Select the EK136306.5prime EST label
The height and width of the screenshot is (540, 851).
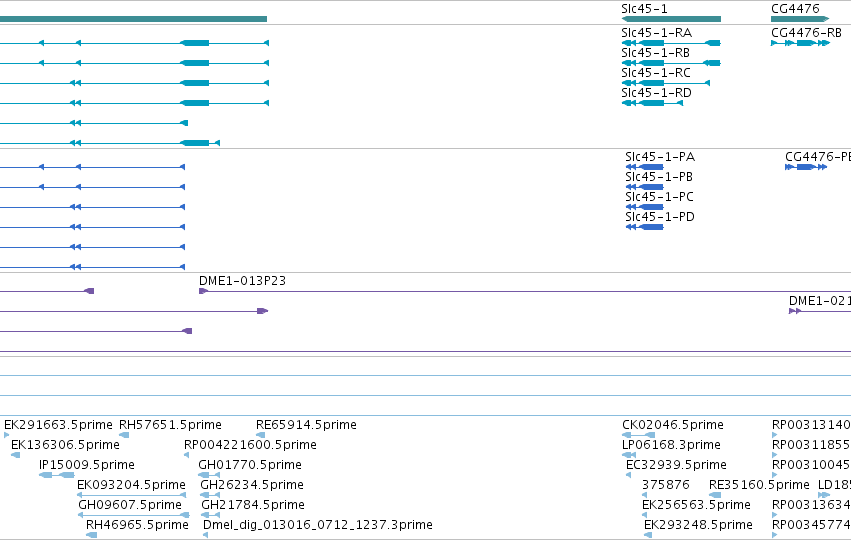(x=65, y=444)
